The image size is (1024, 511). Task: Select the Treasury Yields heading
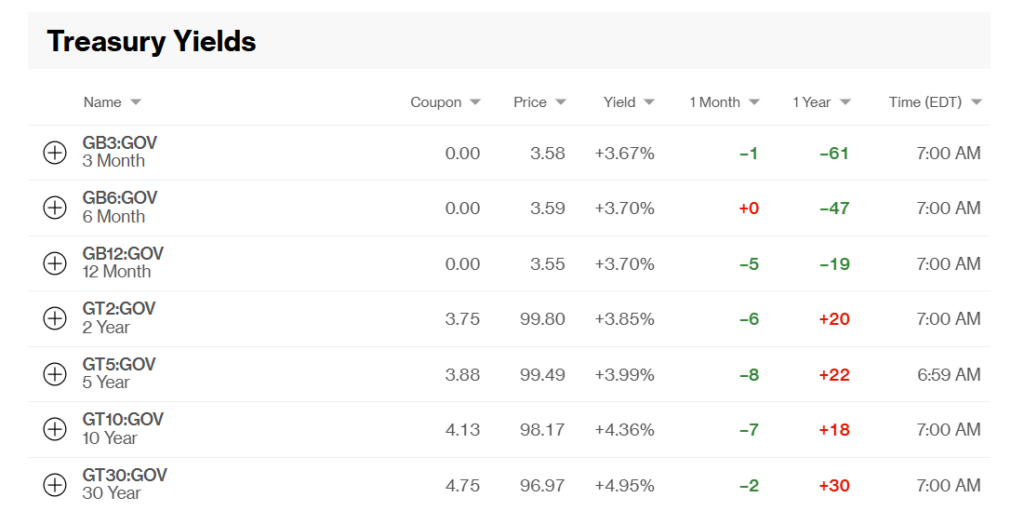click(152, 41)
